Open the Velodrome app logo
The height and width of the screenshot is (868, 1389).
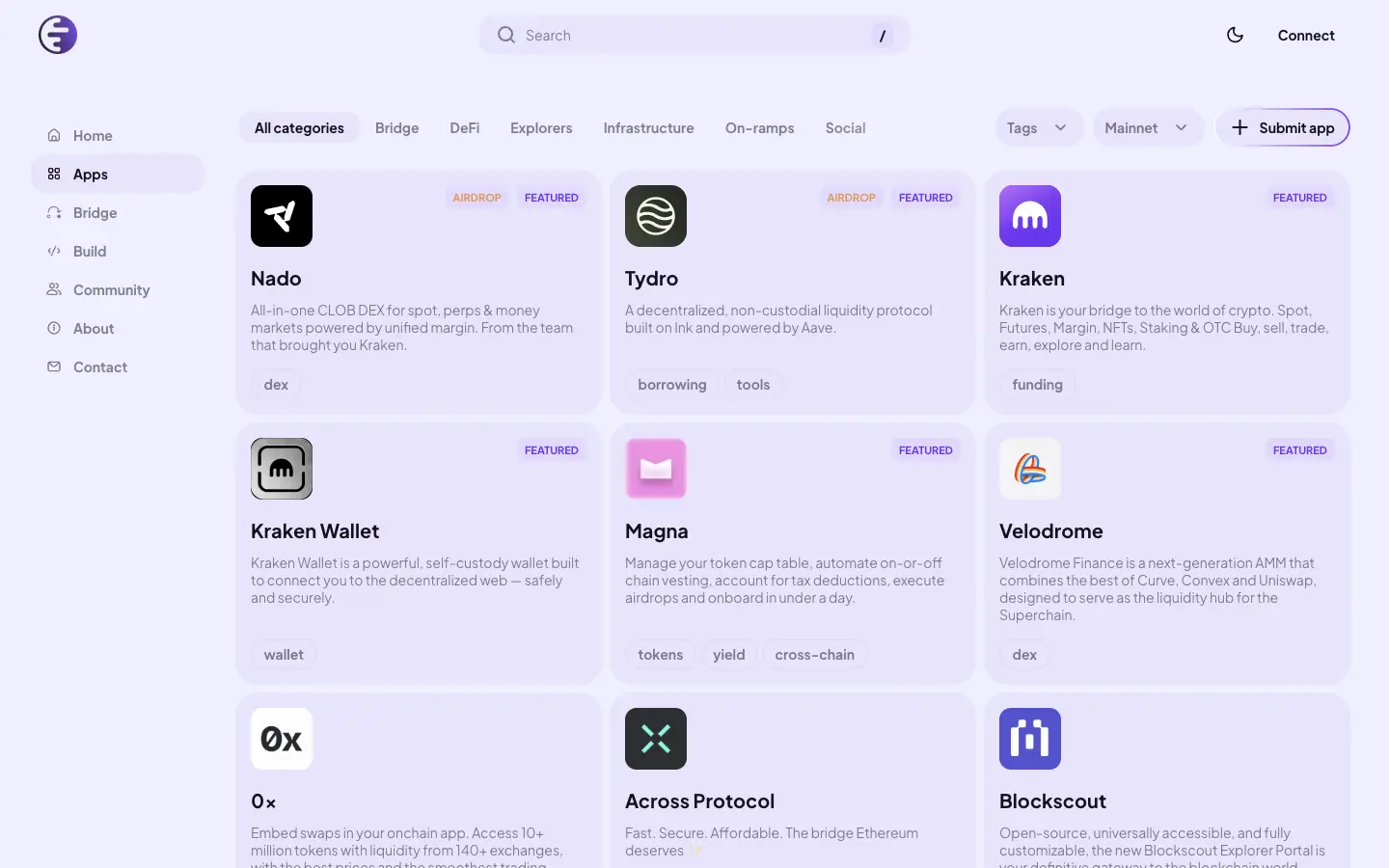(x=1030, y=469)
